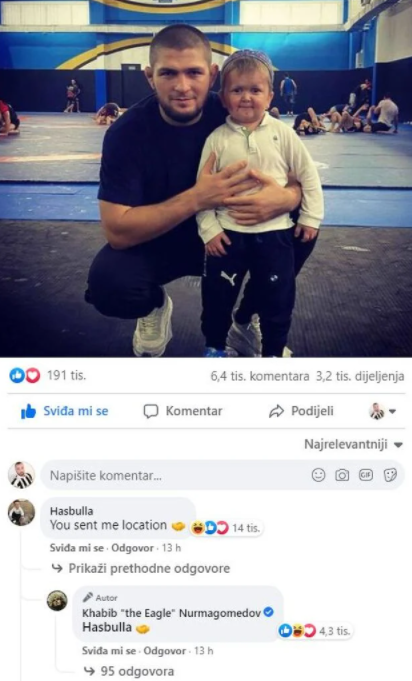Expand the Najrelevantniji comment sort dropdown
The image size is (412, 681).
tap(353, 444)
